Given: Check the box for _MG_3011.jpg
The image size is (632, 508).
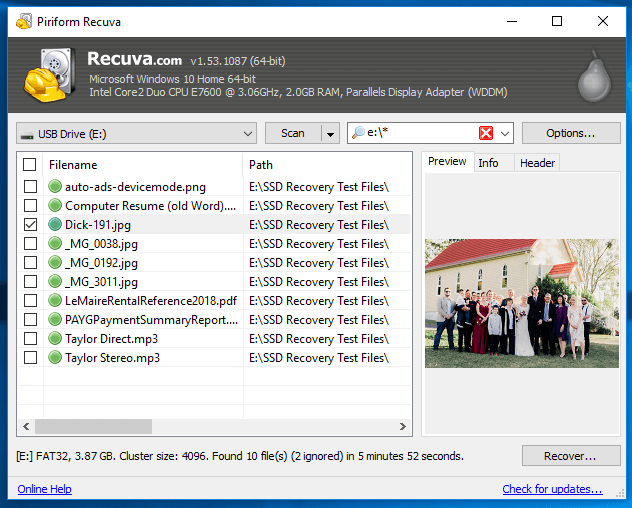Looking at the screenshot, I should [x=30, y=281].
